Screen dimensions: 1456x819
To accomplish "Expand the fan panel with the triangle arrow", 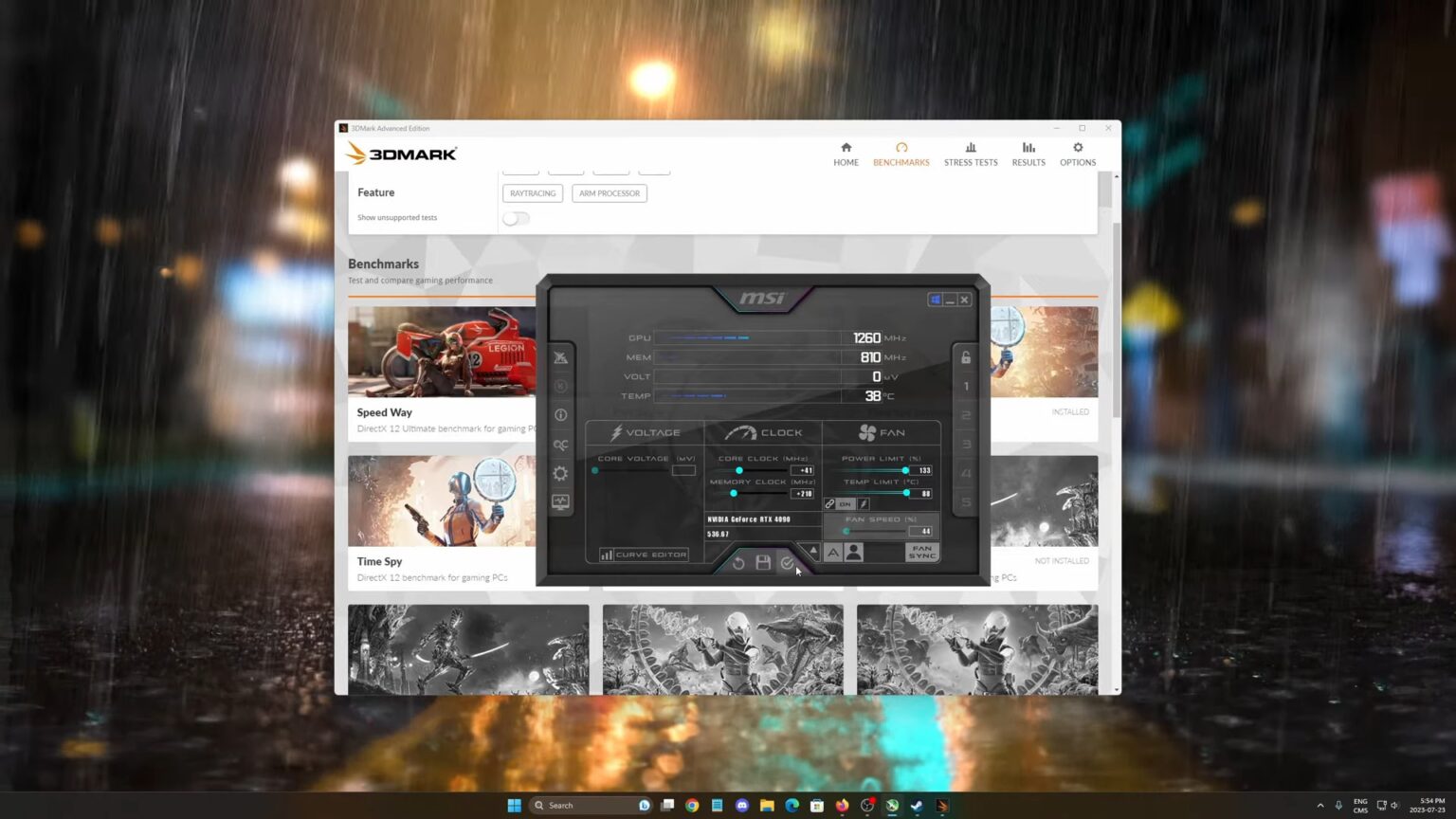I will pos(811,549).
